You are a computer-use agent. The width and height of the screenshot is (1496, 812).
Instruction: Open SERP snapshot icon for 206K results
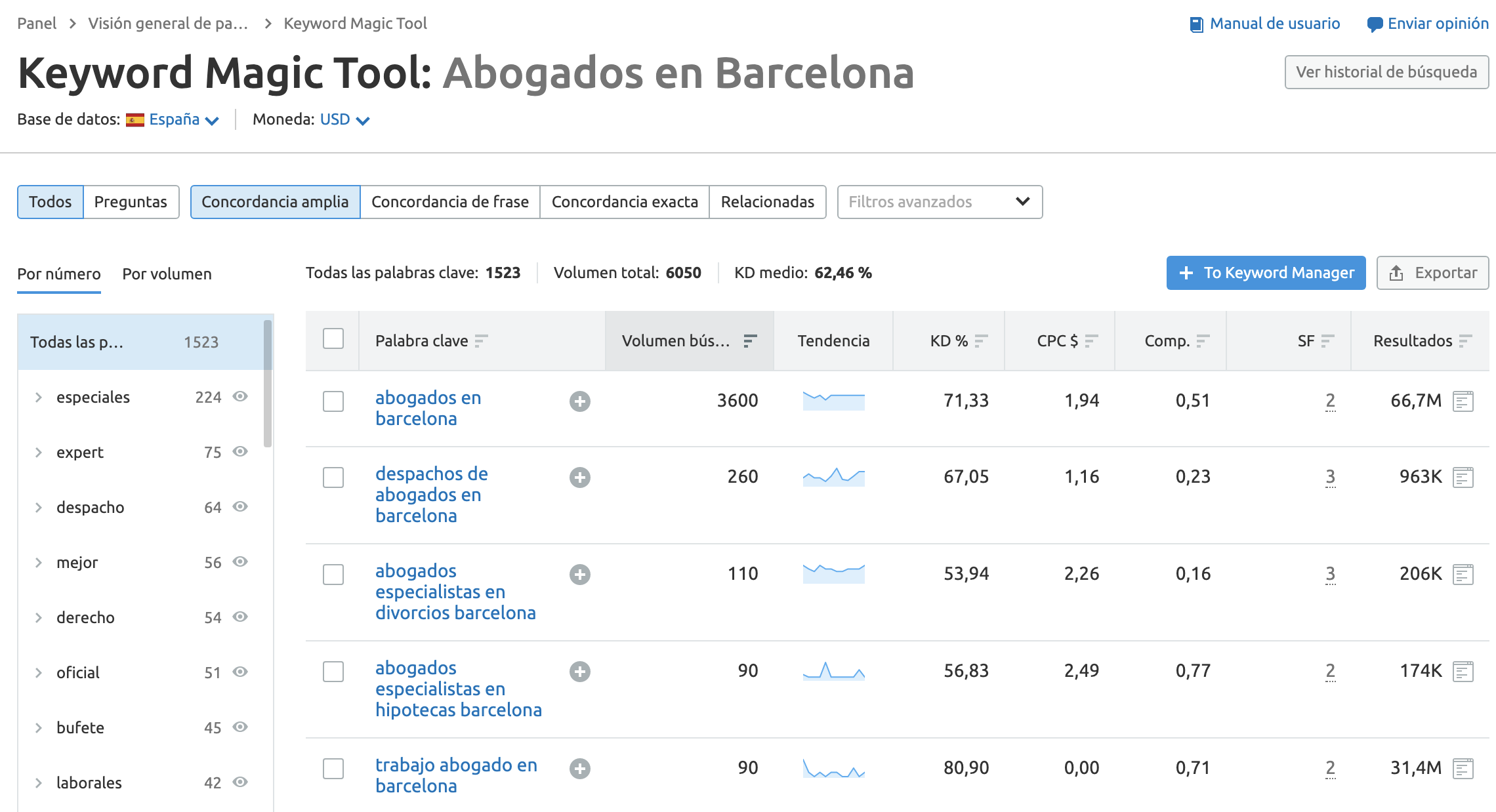[x=1463, y=575]
